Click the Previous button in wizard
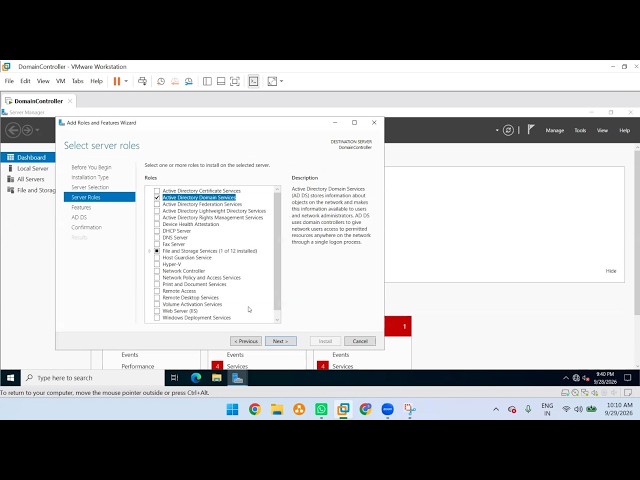 pos(246,341)
